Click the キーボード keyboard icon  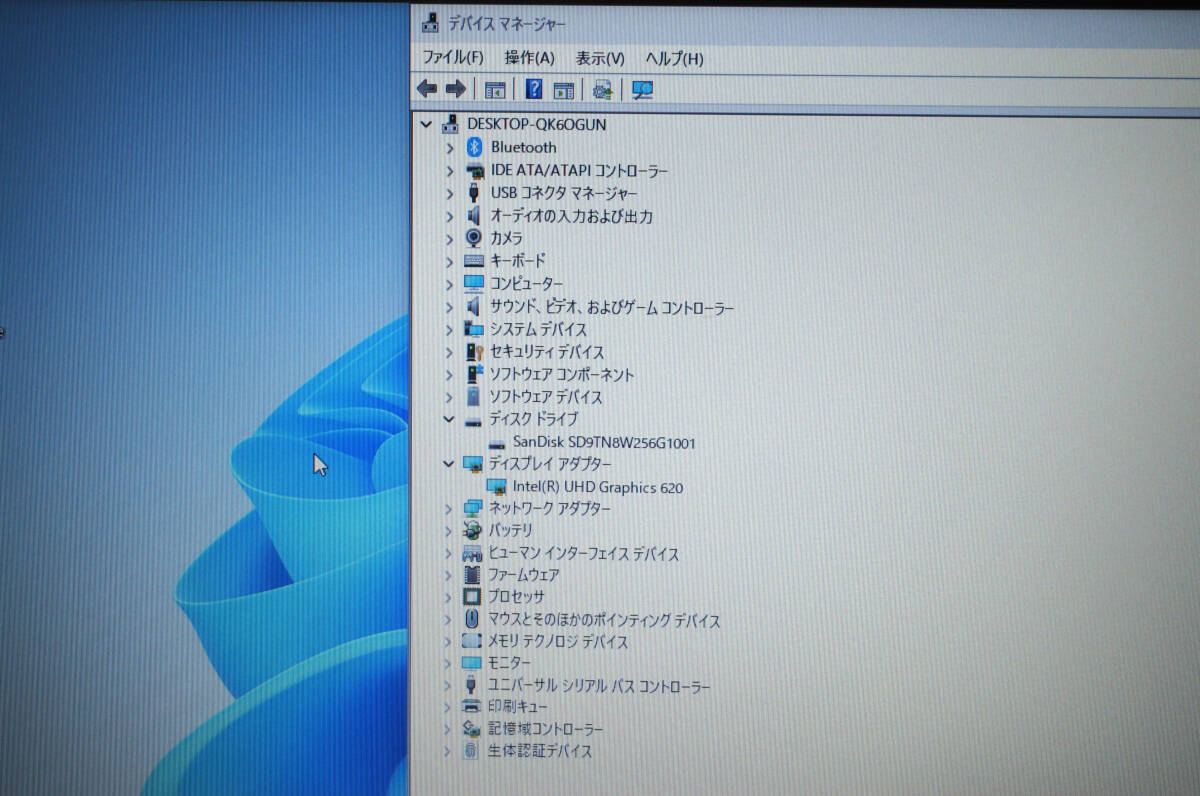(474, 260)
